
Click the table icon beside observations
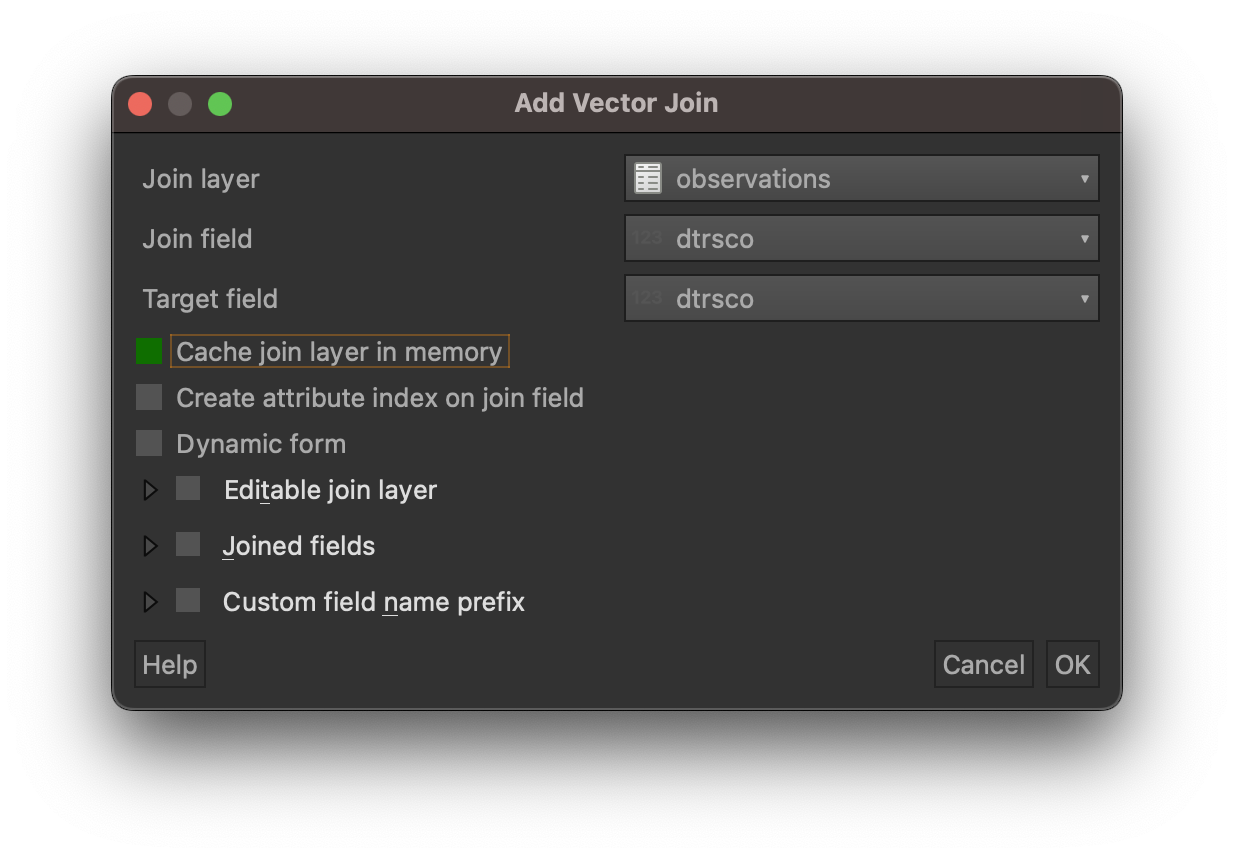point(648,179)
